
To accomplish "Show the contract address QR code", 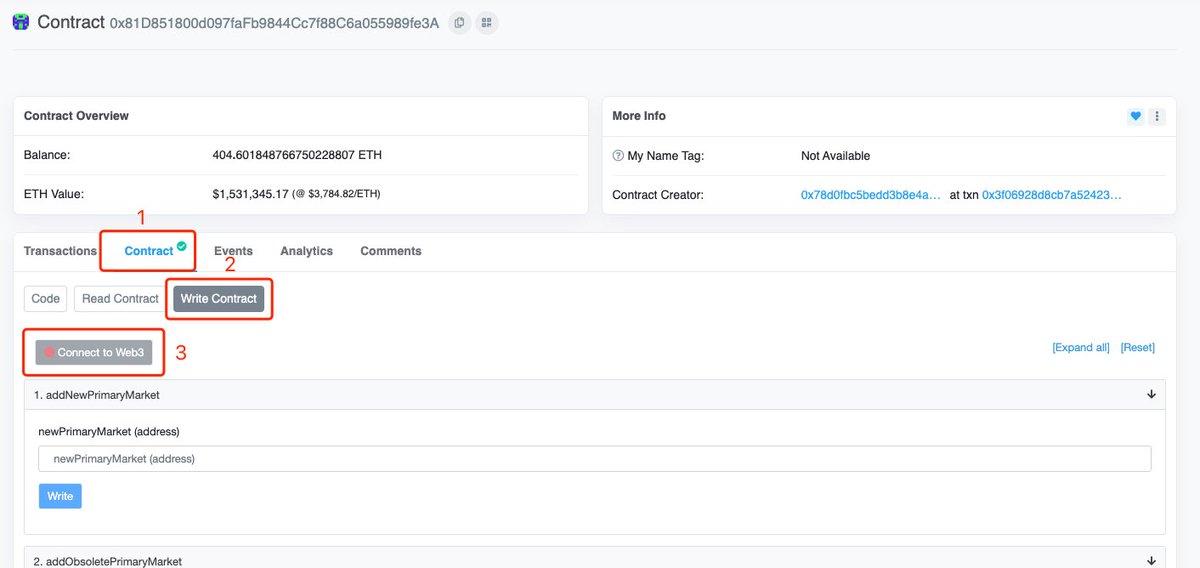I will pos(487,22).
